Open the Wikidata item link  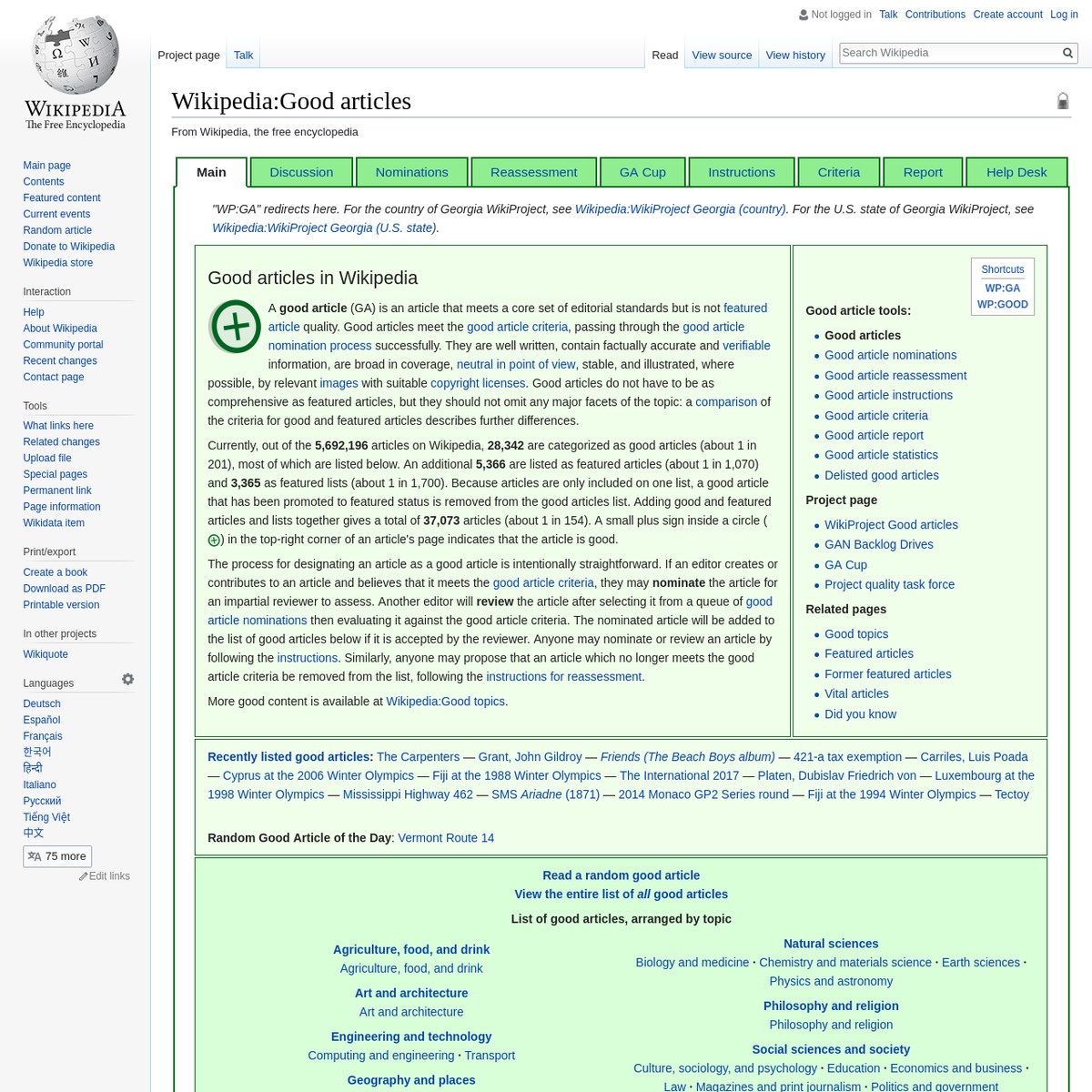(54, 523)
